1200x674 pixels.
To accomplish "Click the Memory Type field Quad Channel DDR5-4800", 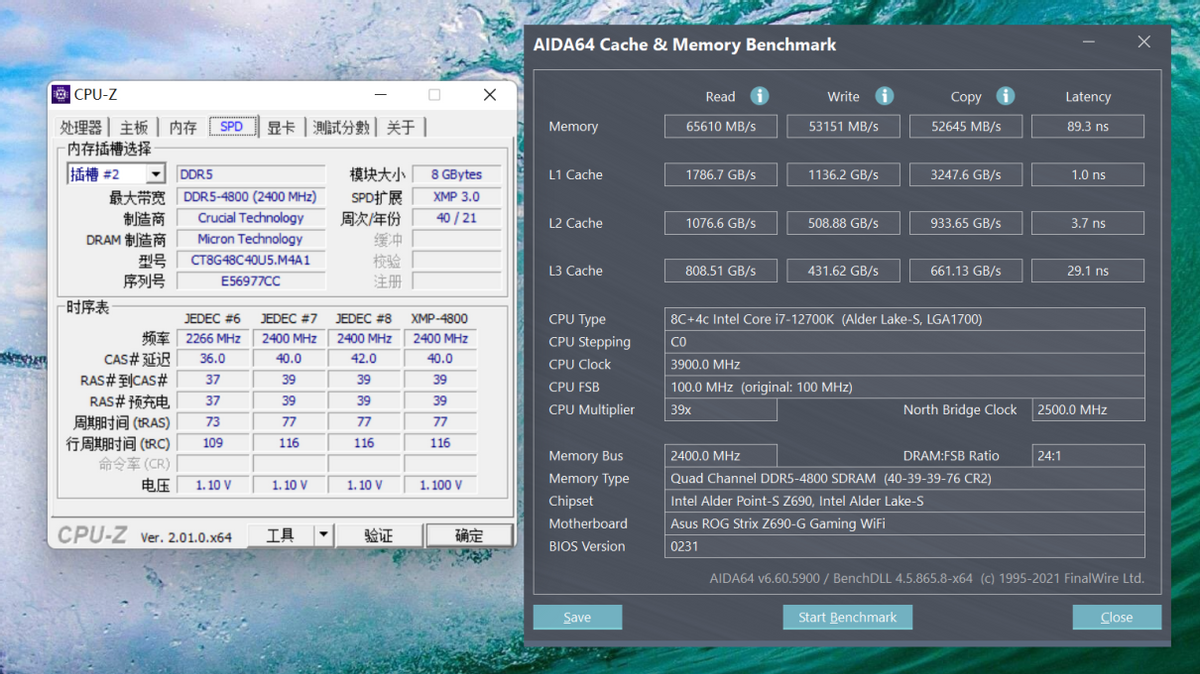I will coord(905,478).
